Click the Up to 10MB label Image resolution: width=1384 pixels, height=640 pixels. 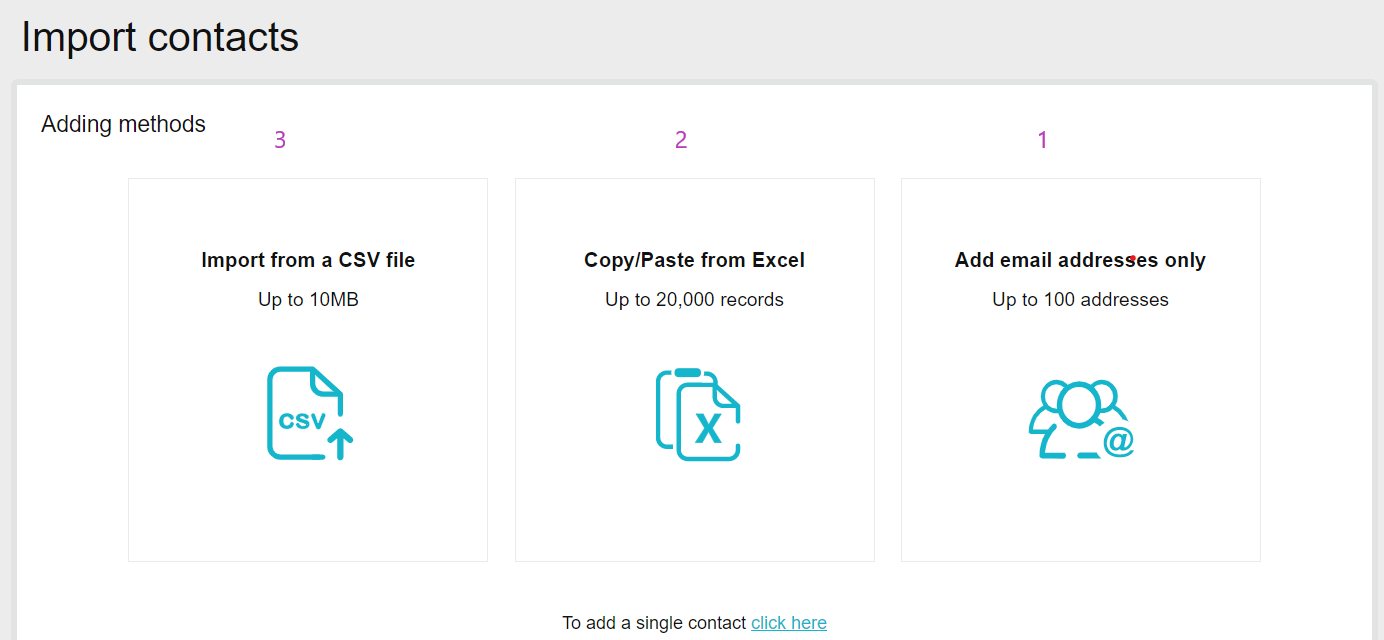307,299
